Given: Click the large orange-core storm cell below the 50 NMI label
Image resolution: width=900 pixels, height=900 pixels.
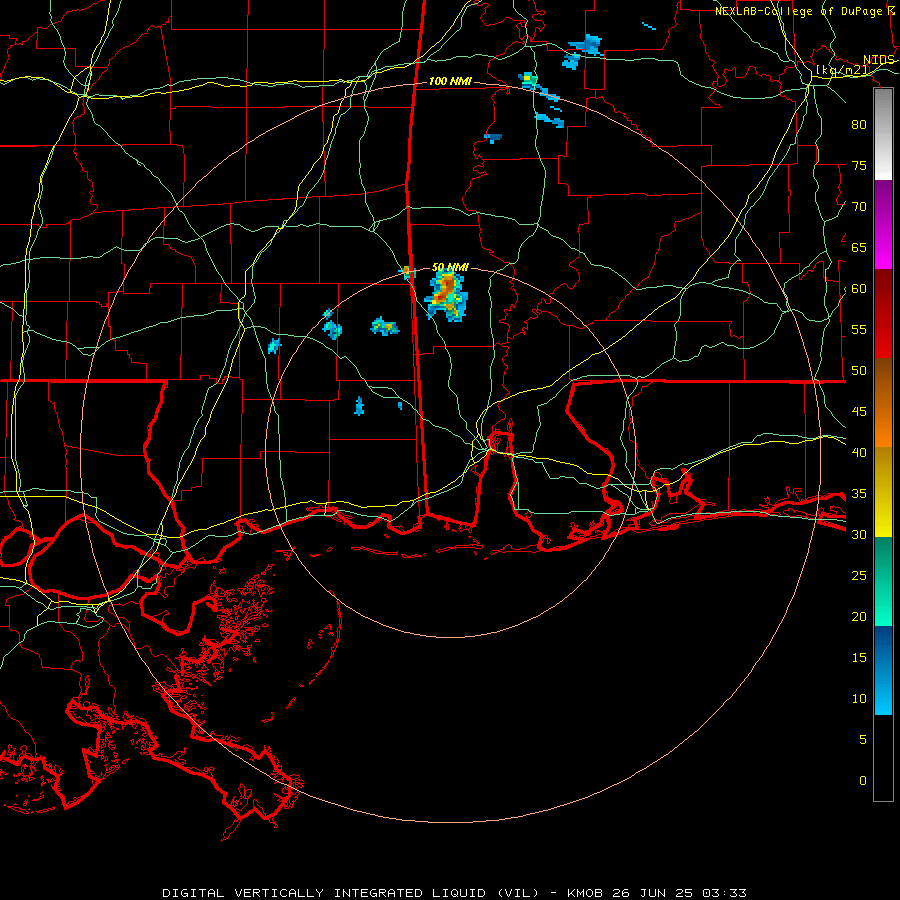Looking at the screenshot, I should (x=447, y=295).
